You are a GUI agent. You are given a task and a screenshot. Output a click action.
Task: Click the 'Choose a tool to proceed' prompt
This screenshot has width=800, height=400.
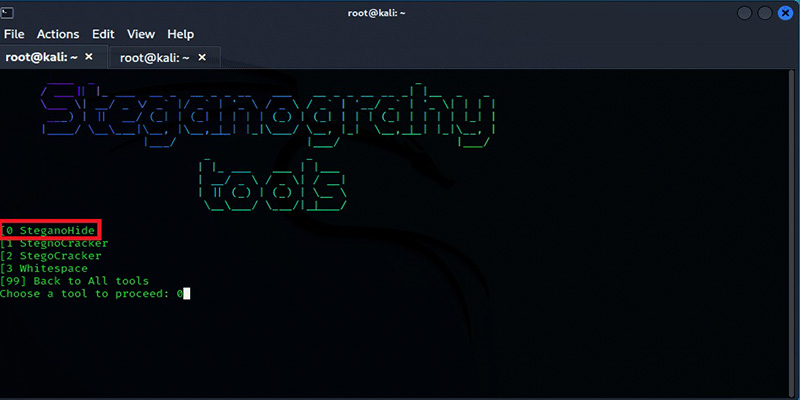pyautogui.click(x=85, y=294)
